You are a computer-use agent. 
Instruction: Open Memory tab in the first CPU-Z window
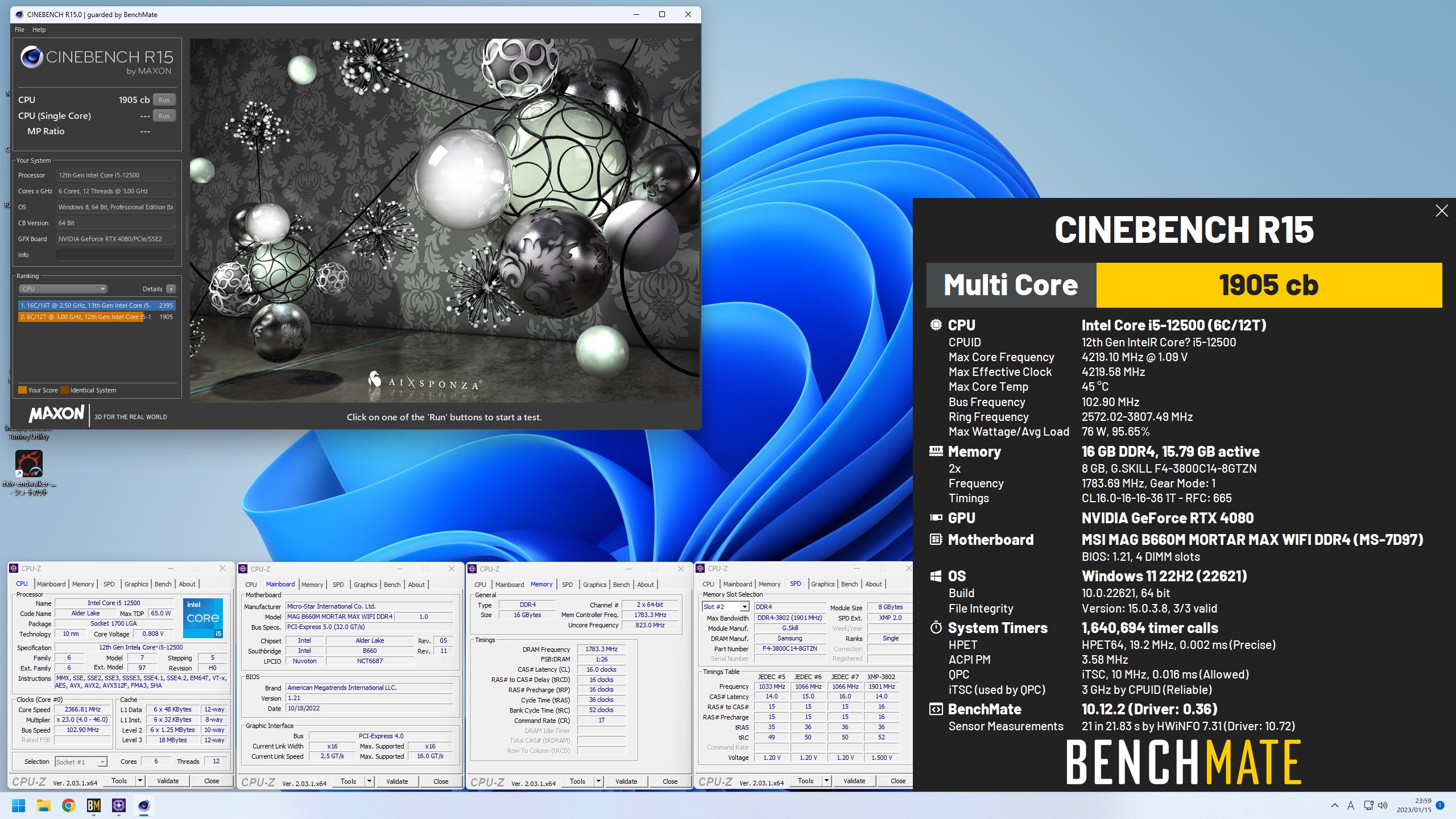[x=83, y=584]
